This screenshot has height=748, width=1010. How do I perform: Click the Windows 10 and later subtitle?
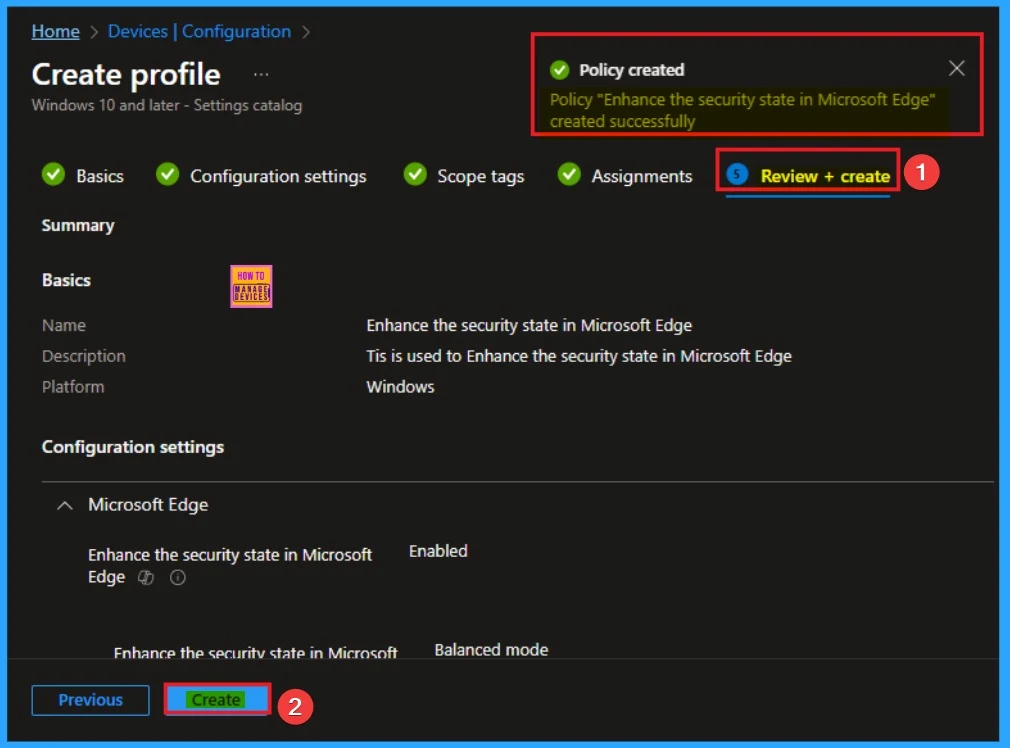pyautogui.click(x=167, y=105)
